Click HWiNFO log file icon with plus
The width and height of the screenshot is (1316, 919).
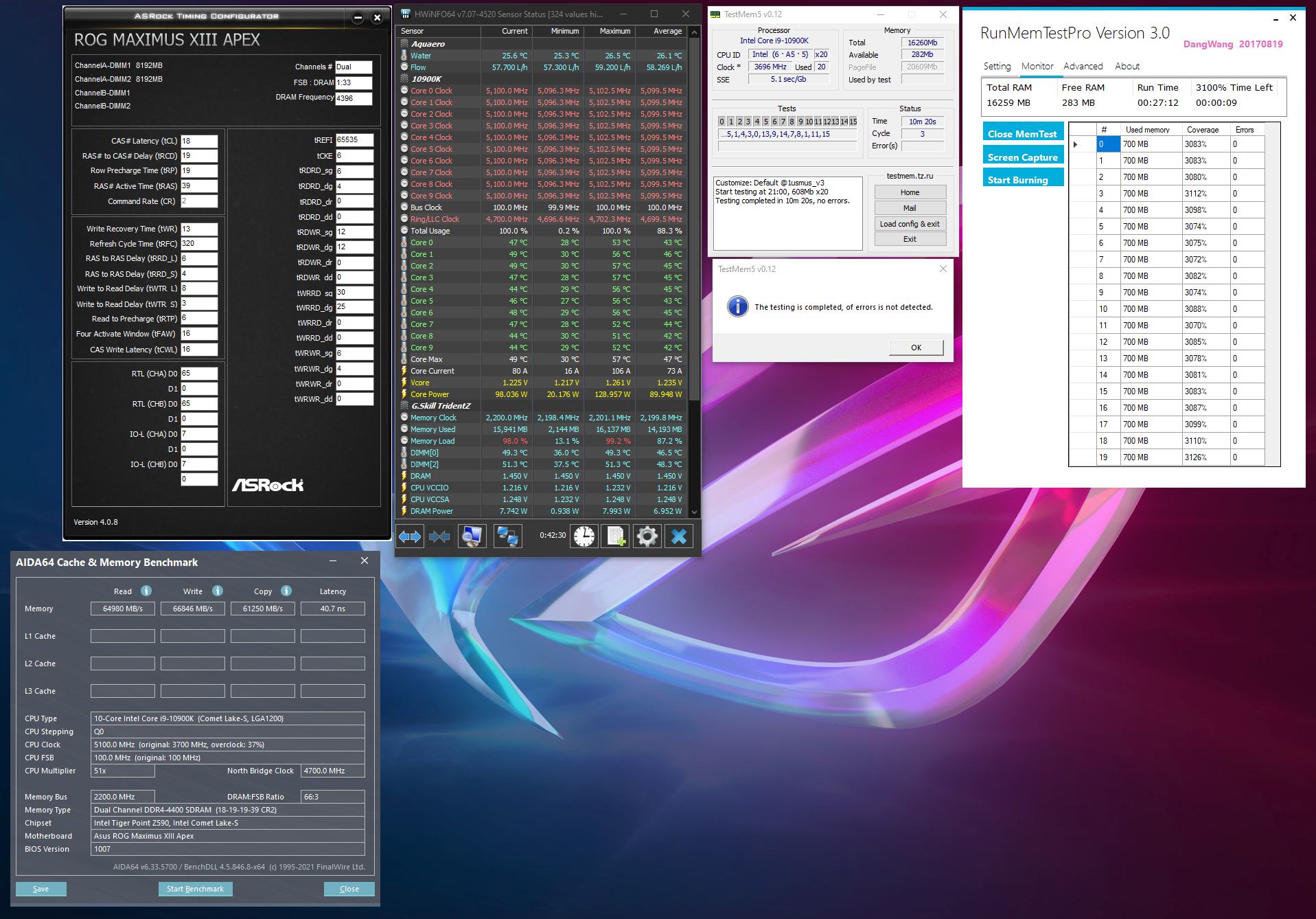[x=616, y=536]
